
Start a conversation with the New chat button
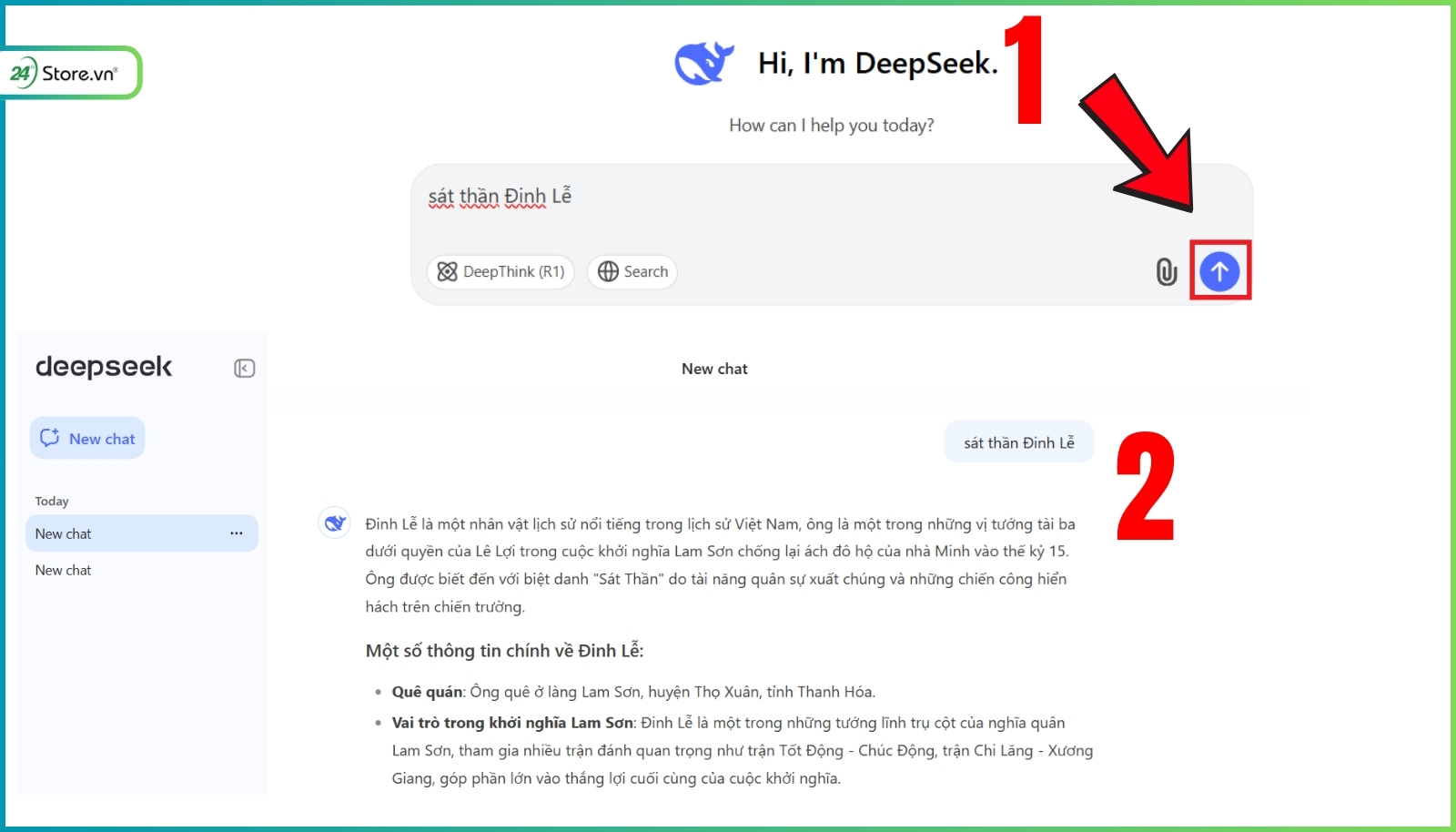tap(87, 439)
